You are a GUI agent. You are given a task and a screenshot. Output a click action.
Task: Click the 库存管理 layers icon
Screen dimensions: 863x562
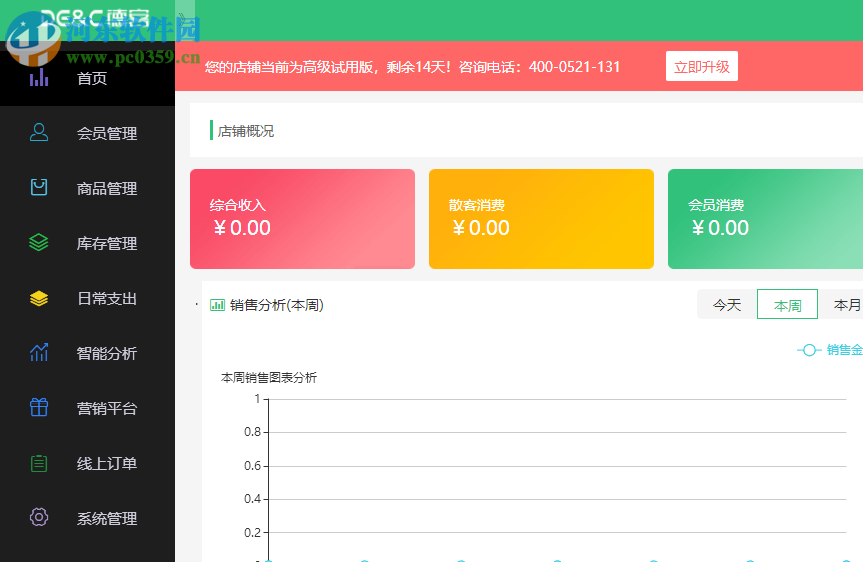tap(39, 243)
